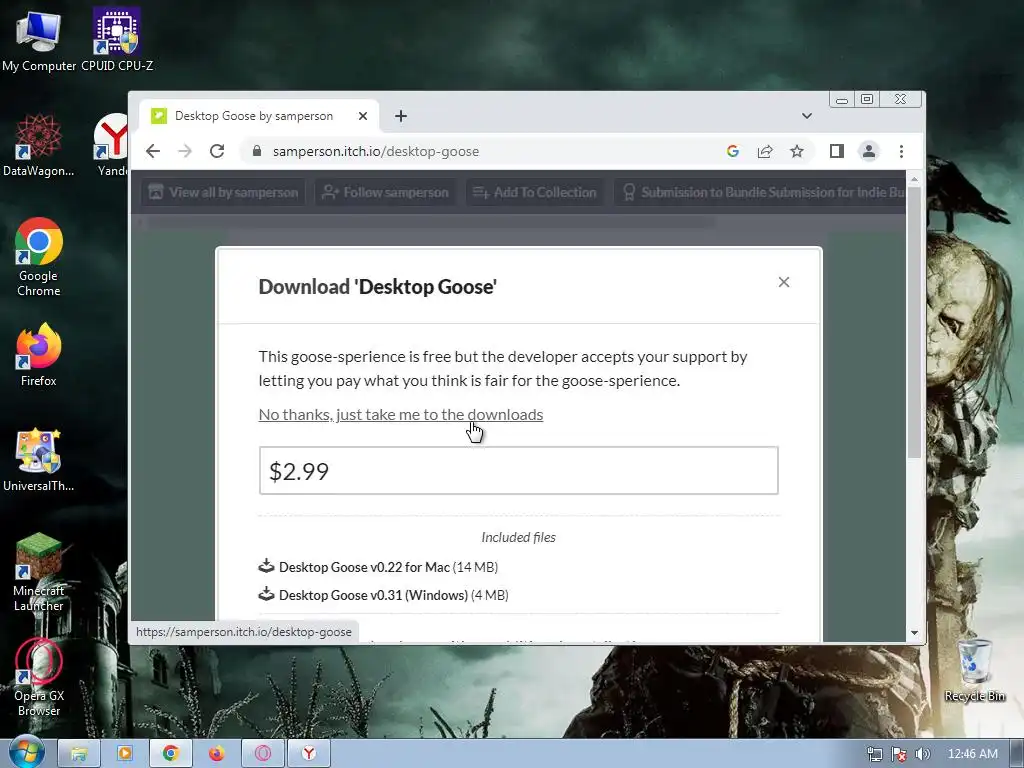Open DataWagon desktop shortcut
The height and width of the screenshot is (768, 1024).
pos(39,146)
